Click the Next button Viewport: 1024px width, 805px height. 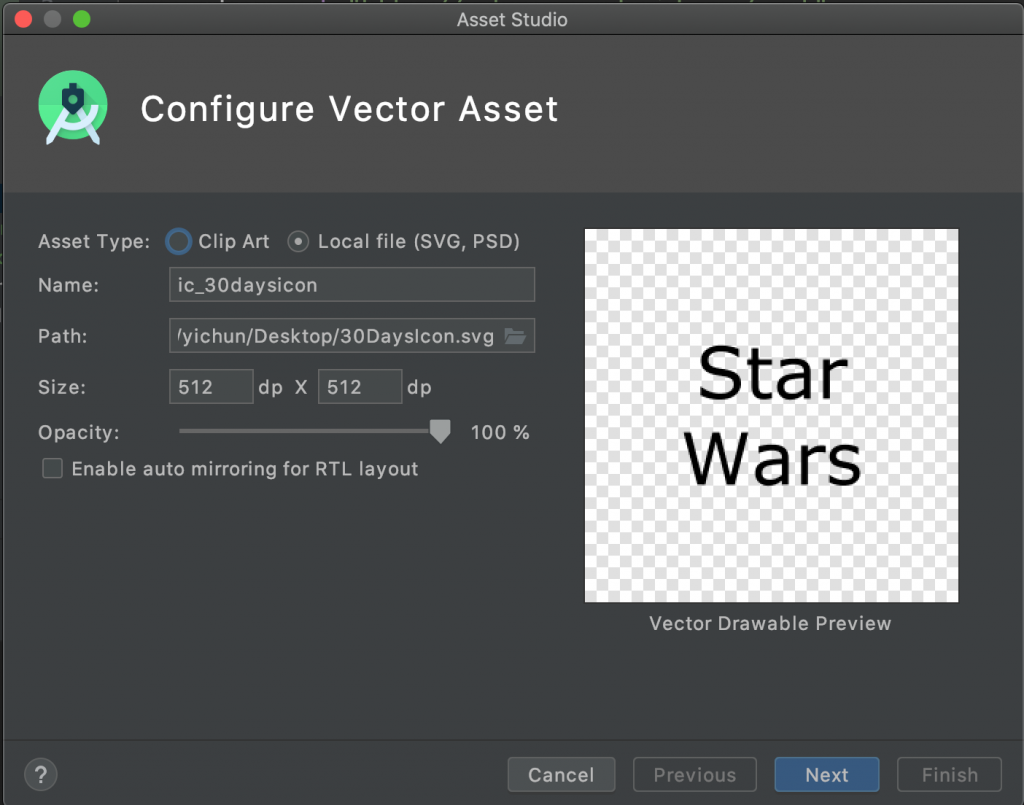[827, 774]
